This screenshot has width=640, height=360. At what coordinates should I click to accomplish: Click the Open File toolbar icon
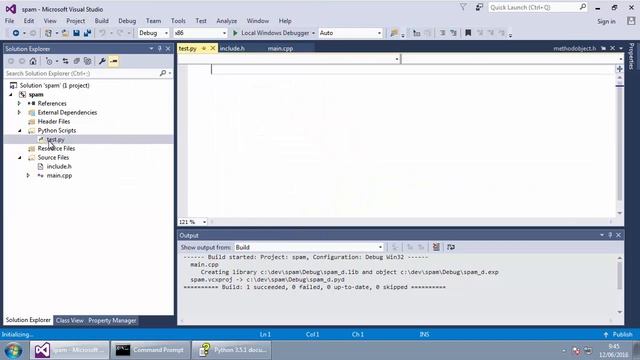[65, 33]
